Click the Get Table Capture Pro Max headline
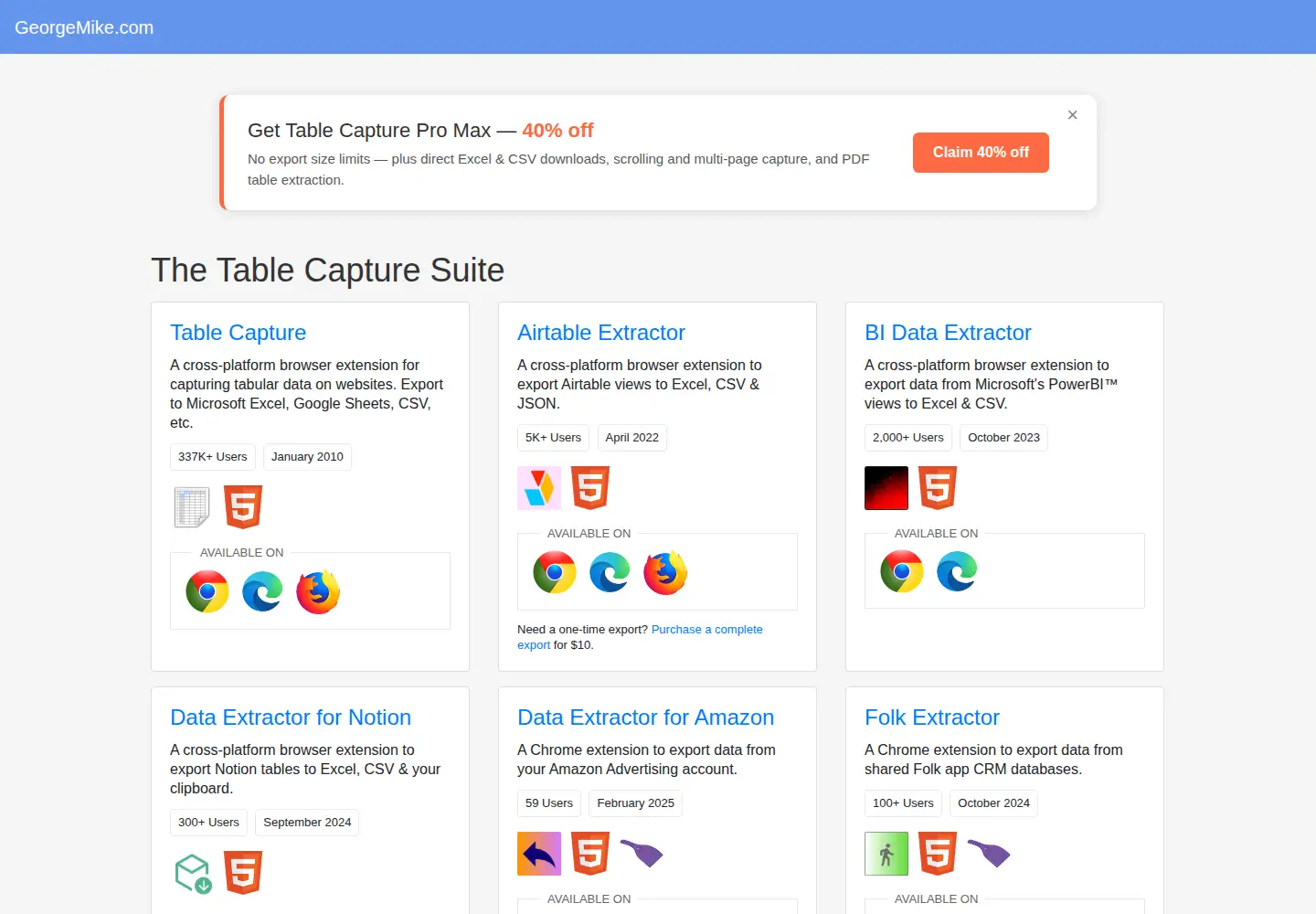This screenshot has height=914, width=1316. (x=420, y=131)
